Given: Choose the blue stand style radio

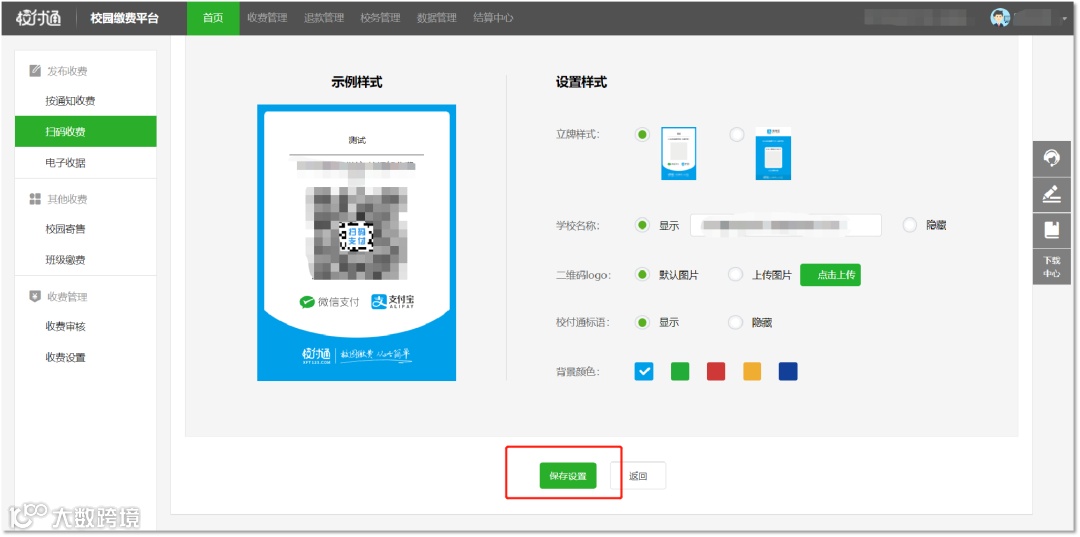Looking at the screenshot, I should tap(736, 134).
